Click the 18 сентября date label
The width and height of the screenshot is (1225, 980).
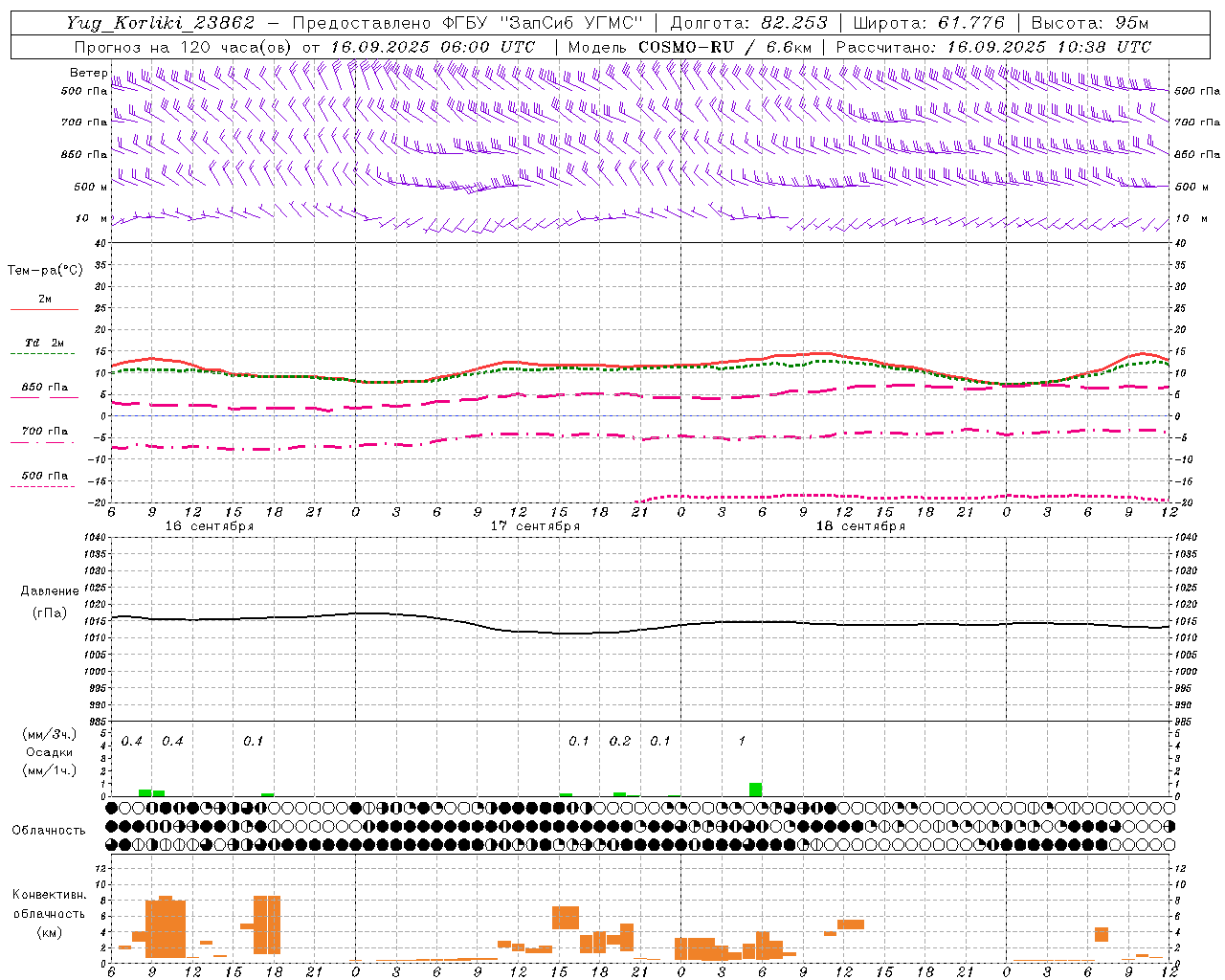860,526
